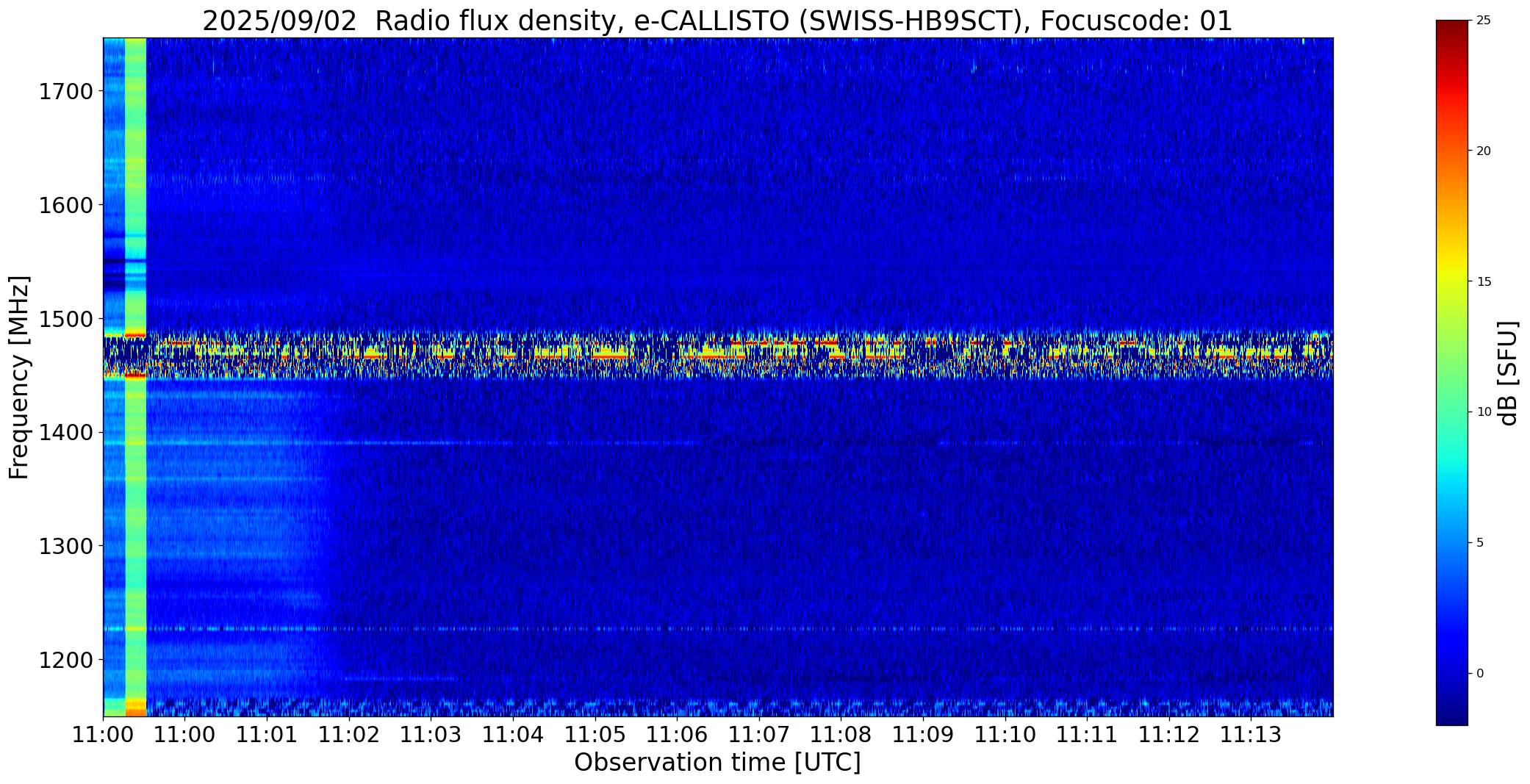Click the "dB [SFU]" colorbar label
Viewport: 1530px width, 784px height.
click(x=1509, y=373)
